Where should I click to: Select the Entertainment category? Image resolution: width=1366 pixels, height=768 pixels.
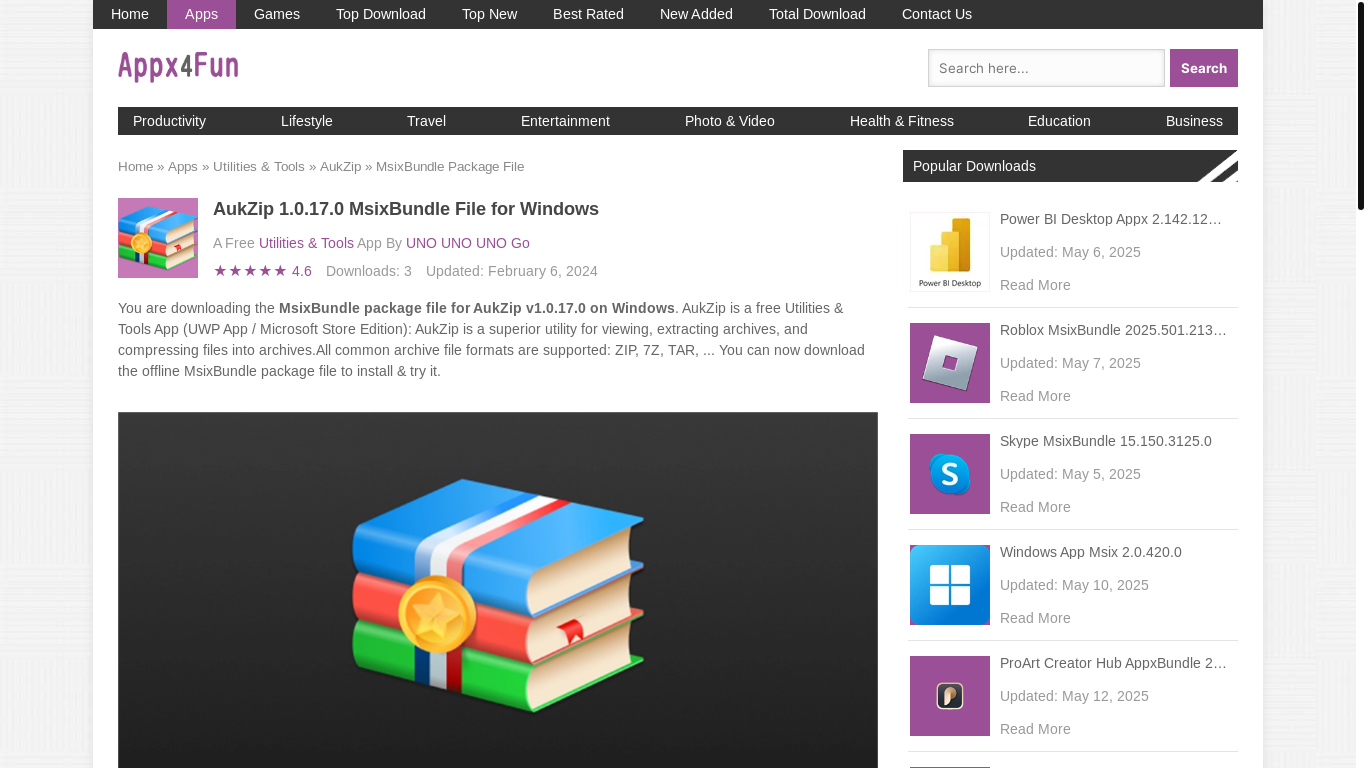[x=565, y=121]
